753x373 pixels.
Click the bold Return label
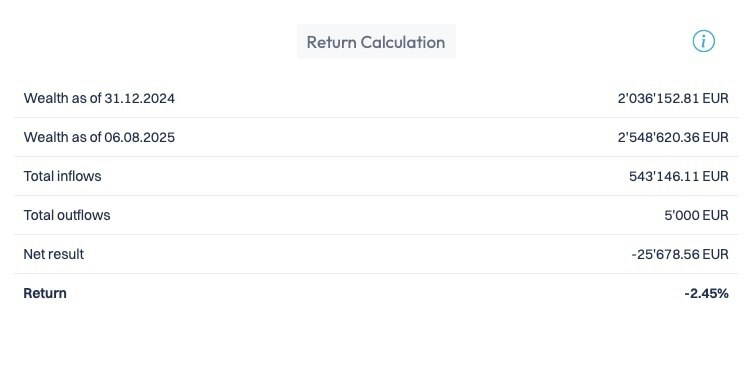coord(45,293)
